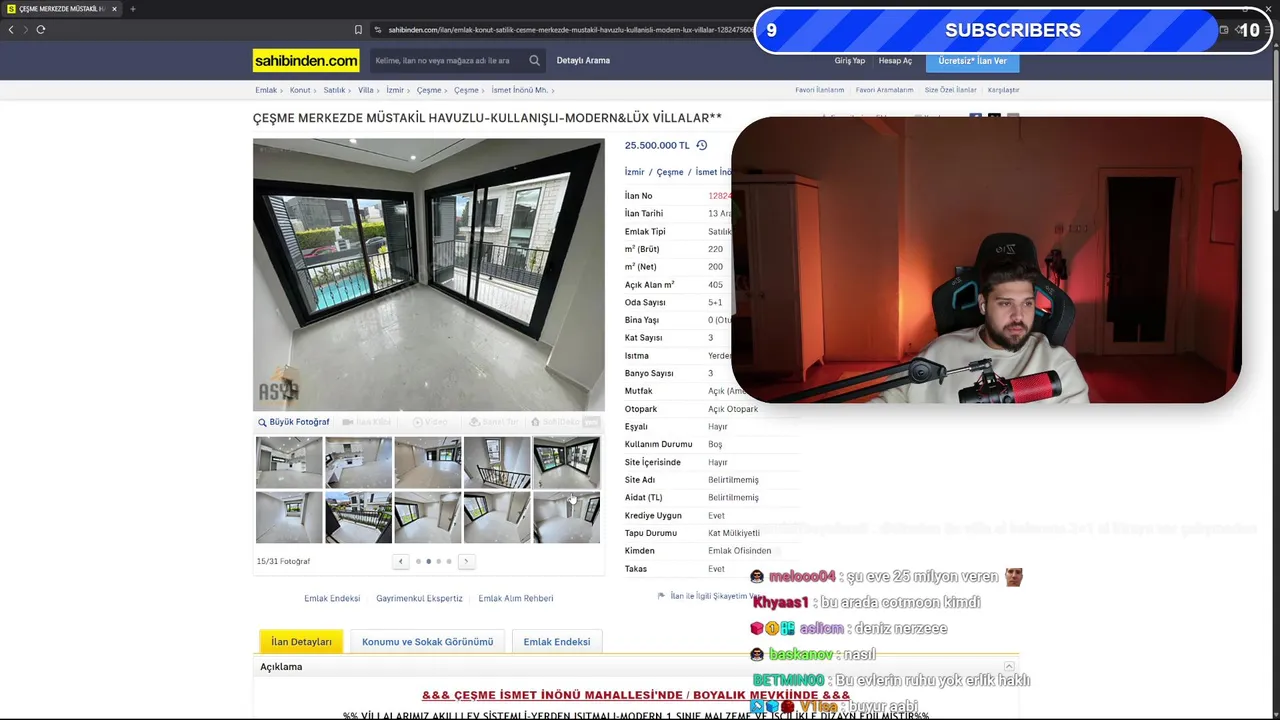Go back using the browser back arrow
Image resolution: width=1280 pixels, height=720 pixels.
(11, 30)
